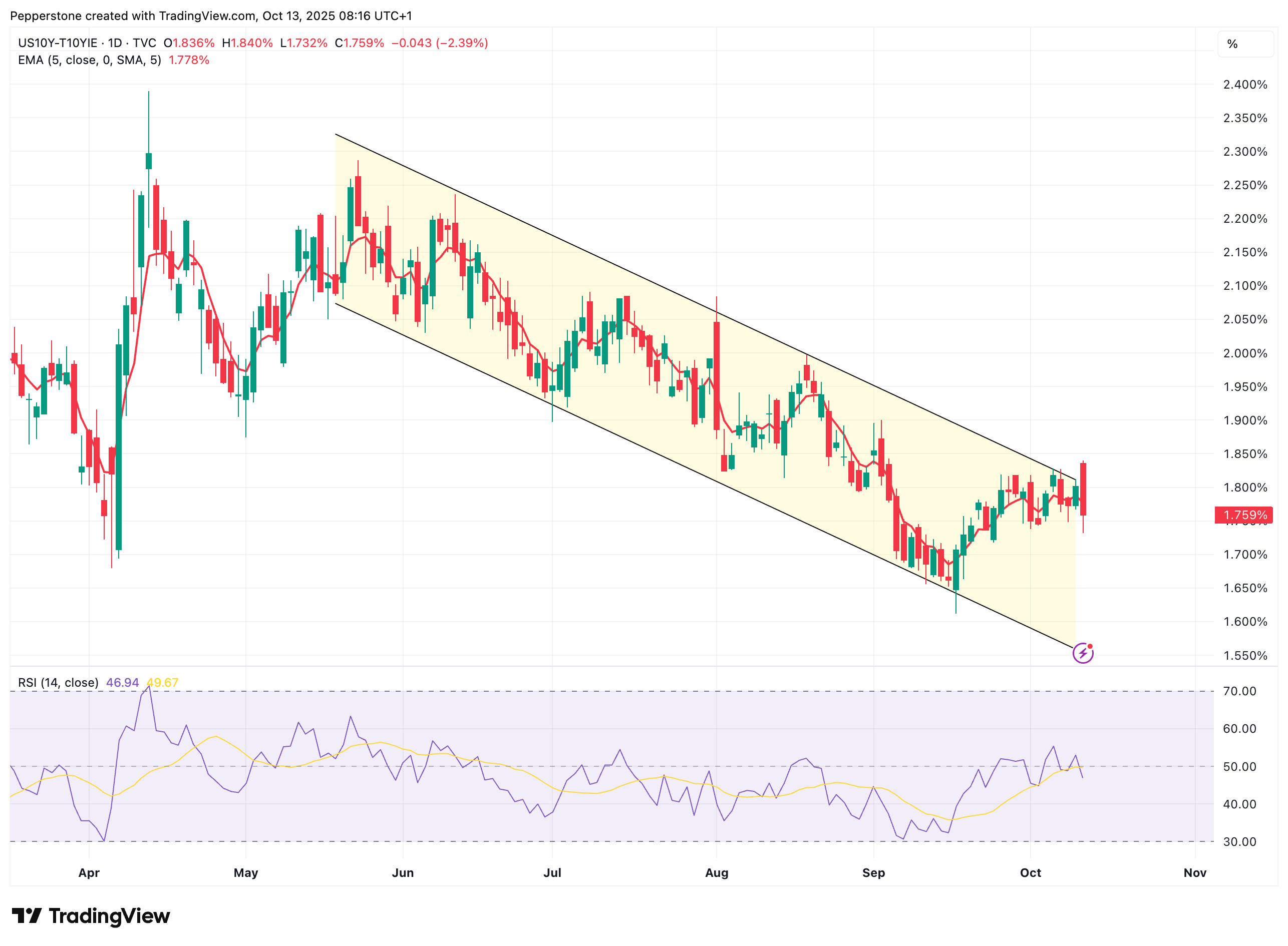Click the 1D interval in chart title
Screen dimensions: 1288x946
(115, 43)
